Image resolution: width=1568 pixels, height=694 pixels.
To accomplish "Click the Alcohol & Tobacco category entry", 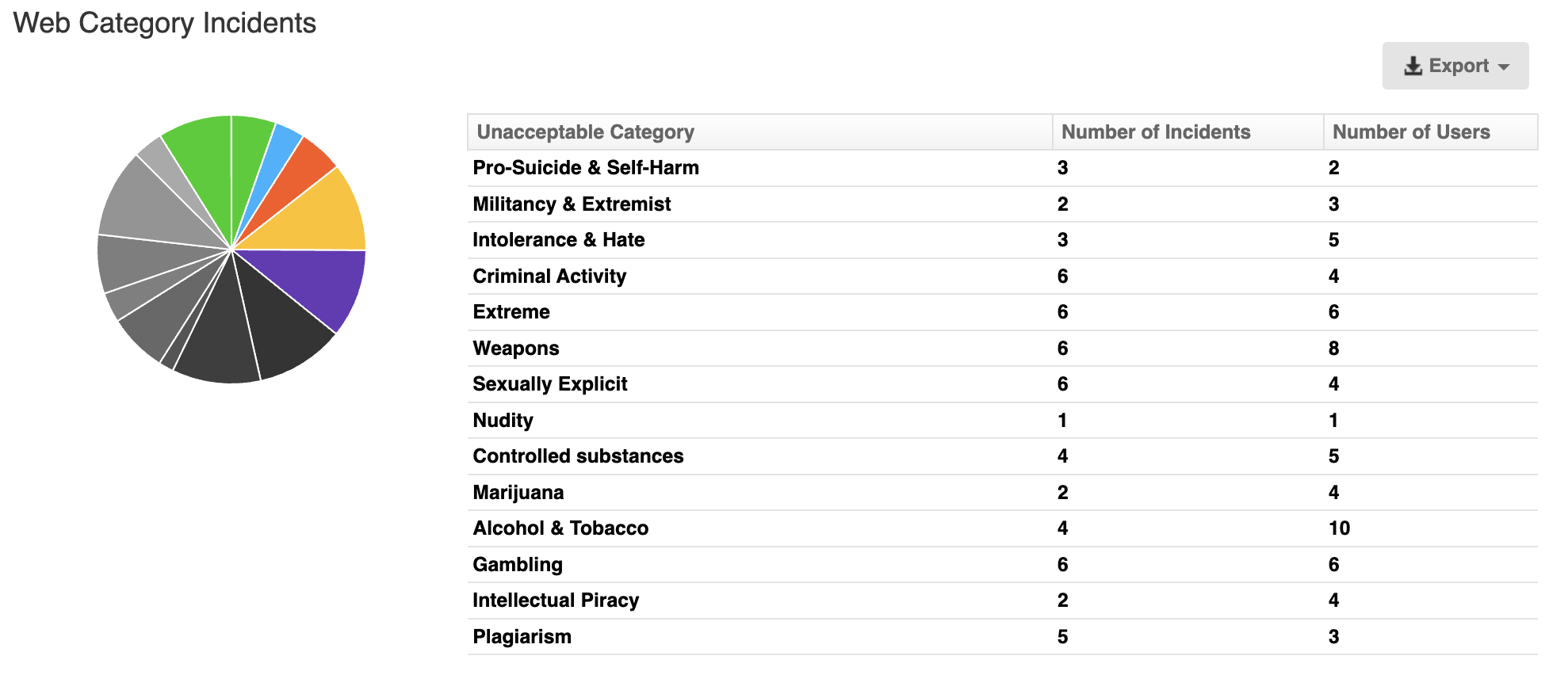I will 560,528.
